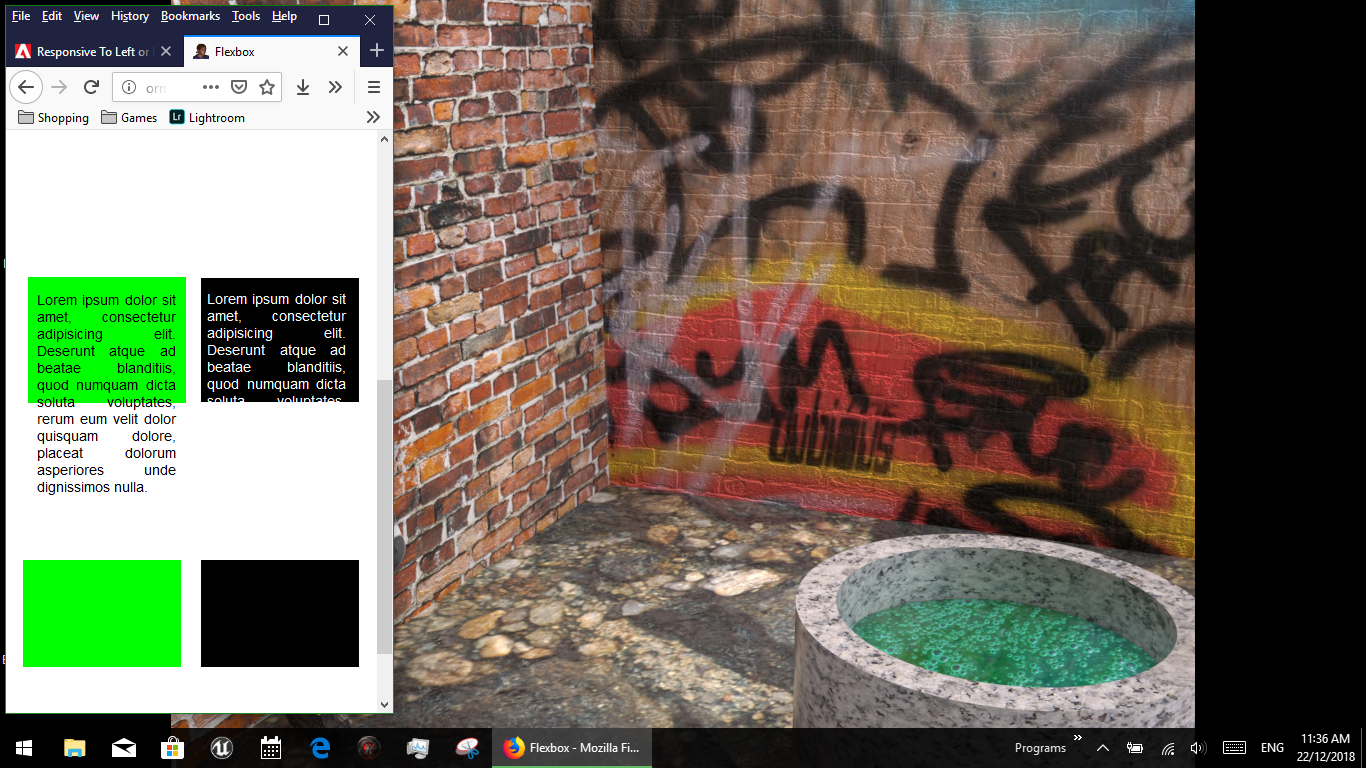The width and height of the screenshot is (1366, 768).
Task: Click Flexbox Firefox taskbar button
Action: [572, 748]
